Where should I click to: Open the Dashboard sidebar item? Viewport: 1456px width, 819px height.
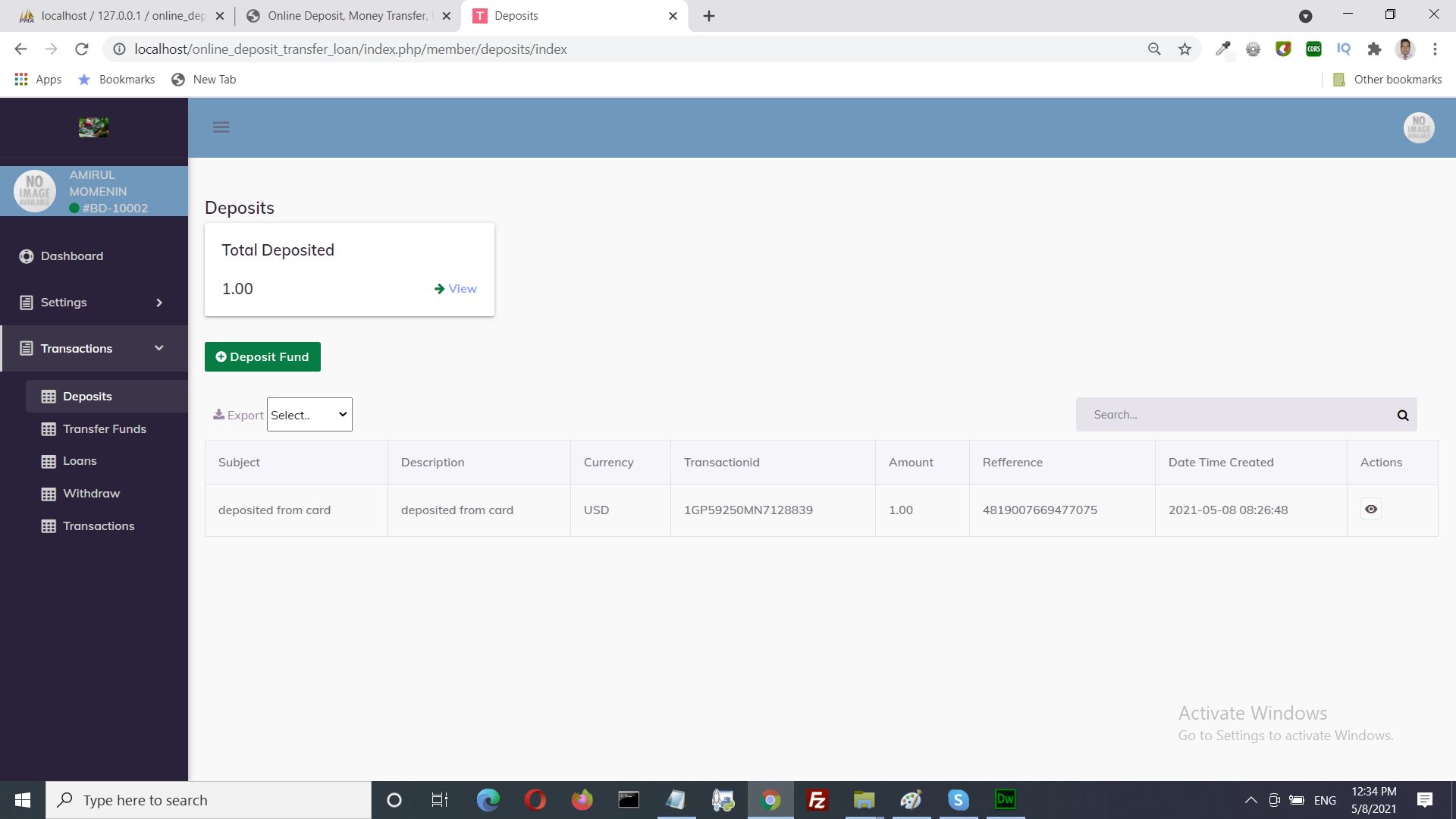(72, 256)
